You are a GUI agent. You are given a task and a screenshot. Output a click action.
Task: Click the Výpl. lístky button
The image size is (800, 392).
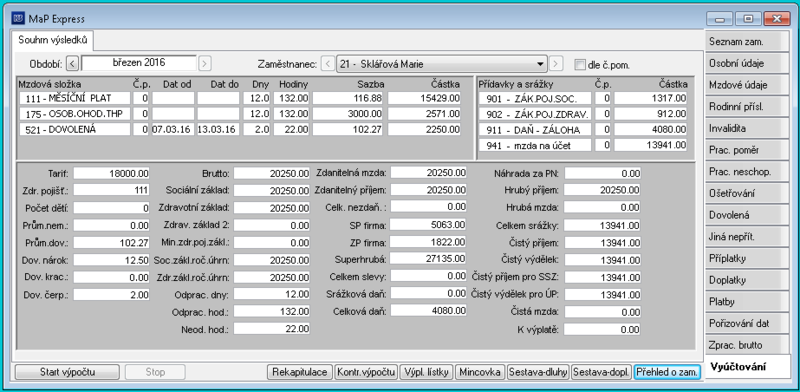point(427,372)
